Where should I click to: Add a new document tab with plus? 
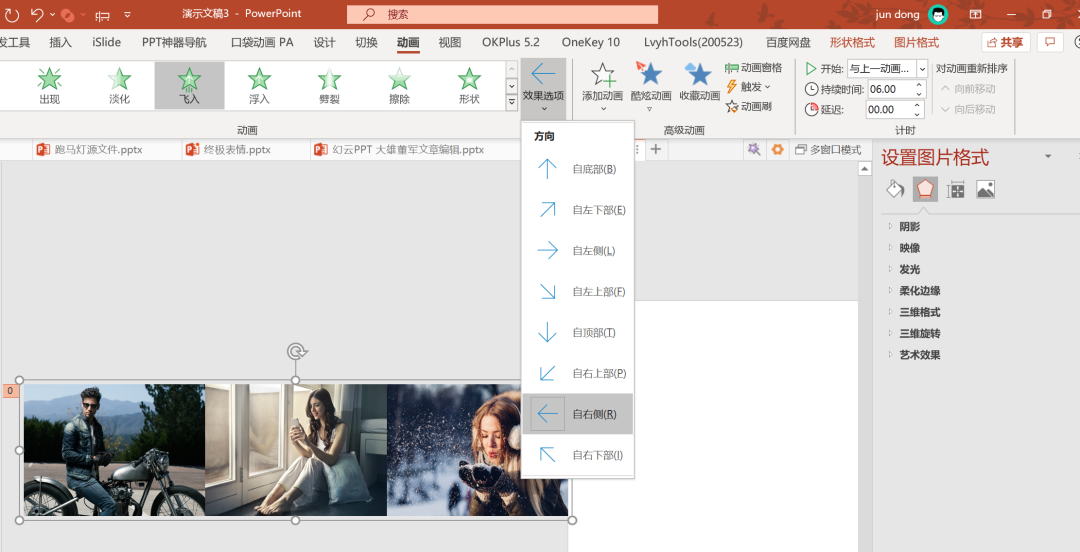(656, 149)
